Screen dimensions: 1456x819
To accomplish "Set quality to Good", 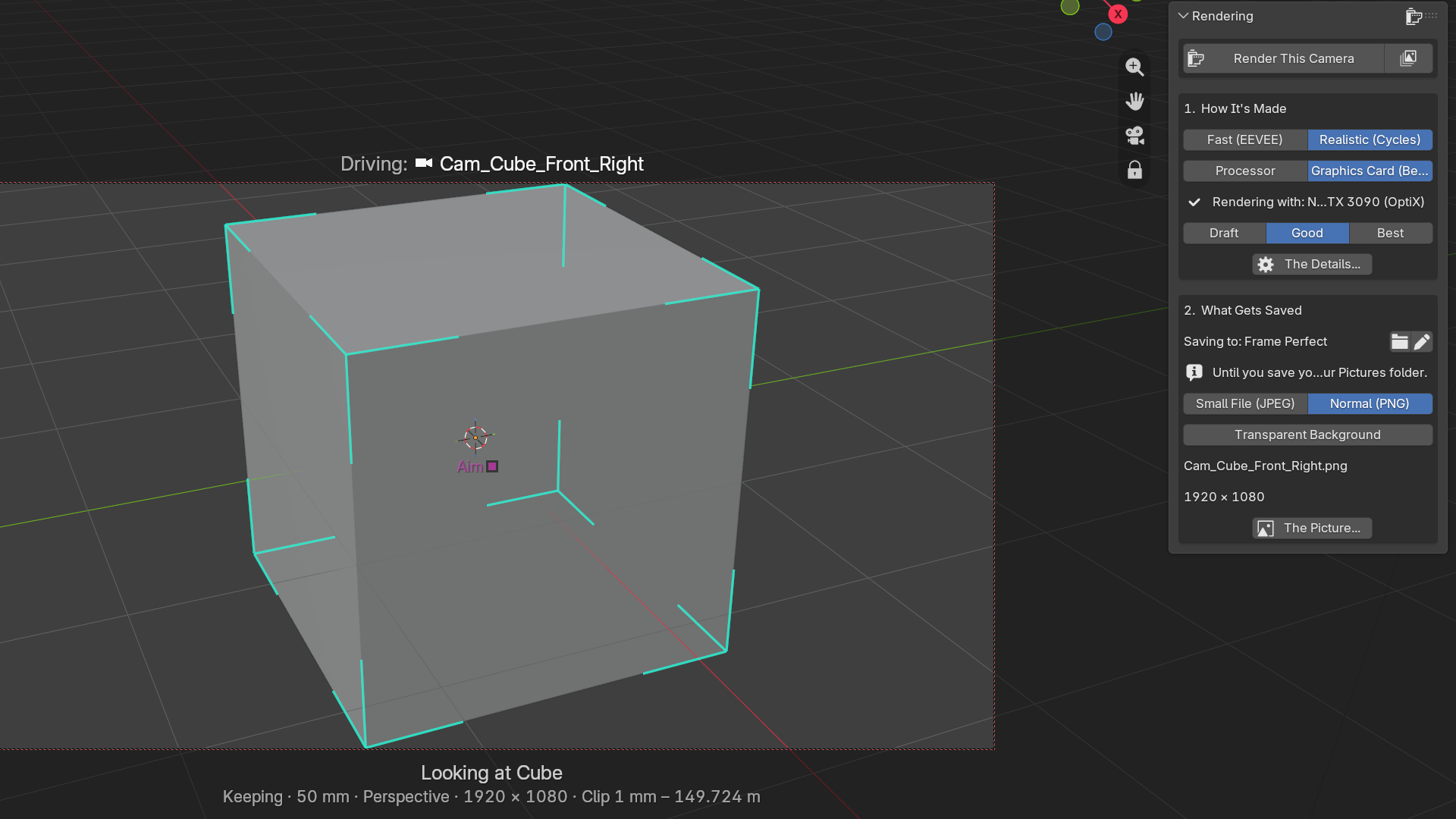I will coord(1307,233).
